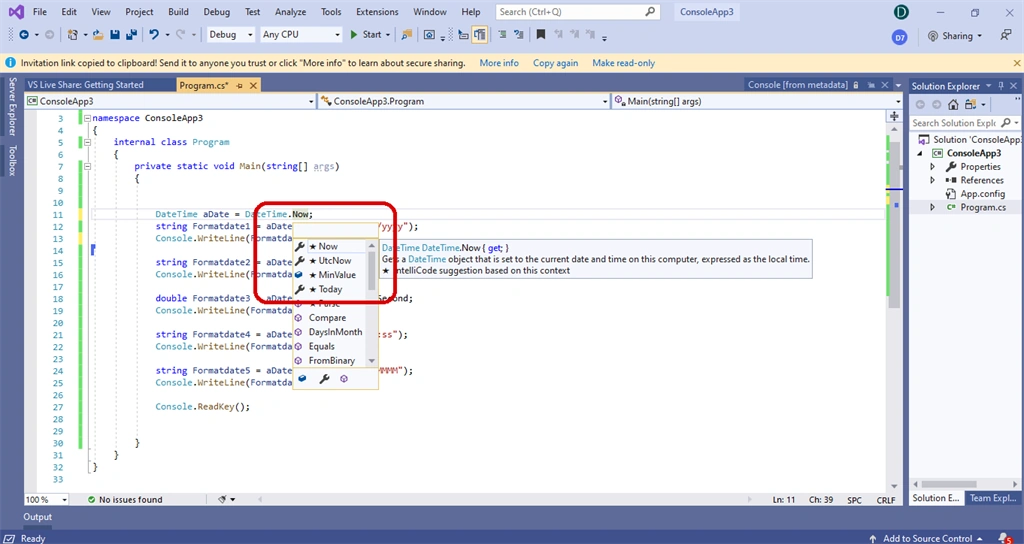Click the Copy again link

point(555,63)
